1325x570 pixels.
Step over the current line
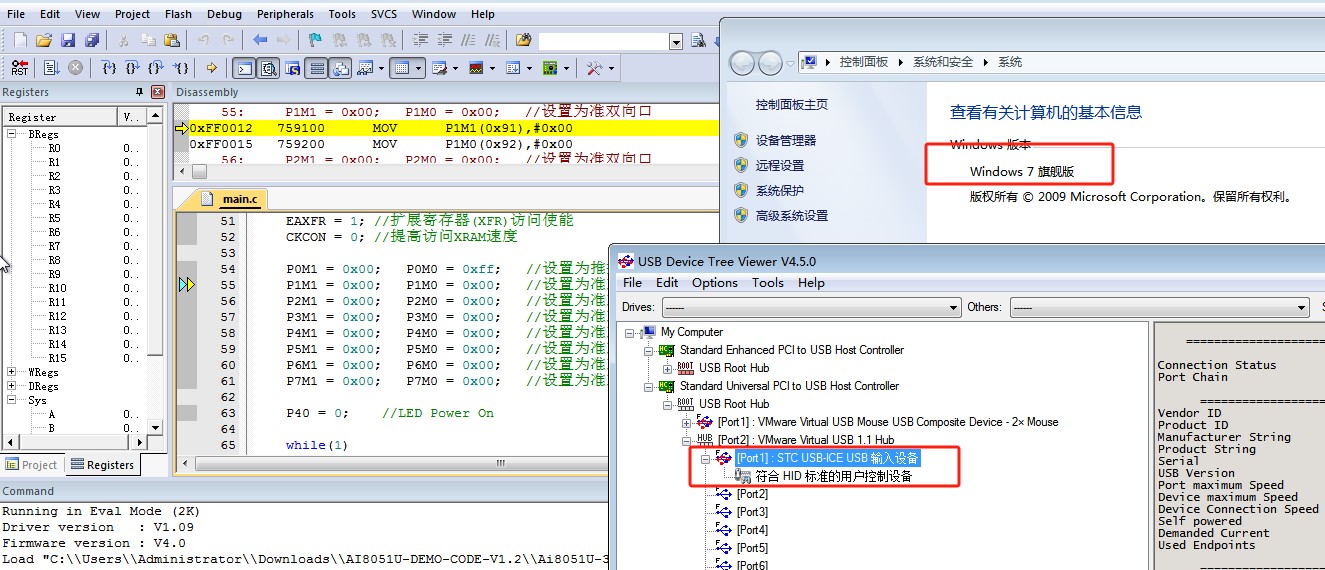pos(132,68)
